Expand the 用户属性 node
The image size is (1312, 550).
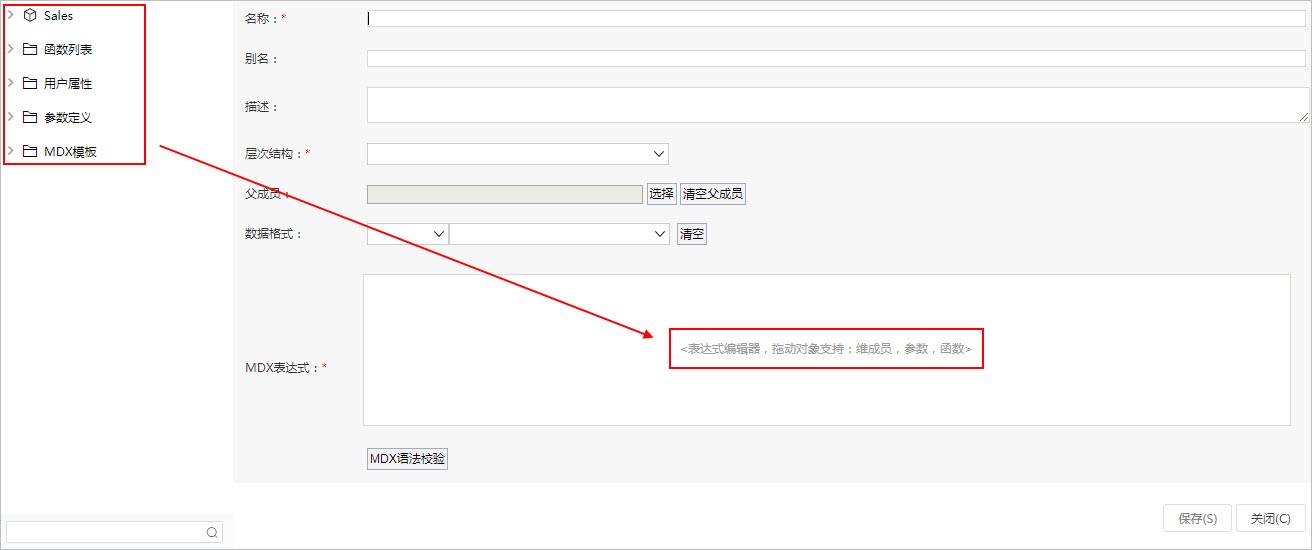(10, 83)
